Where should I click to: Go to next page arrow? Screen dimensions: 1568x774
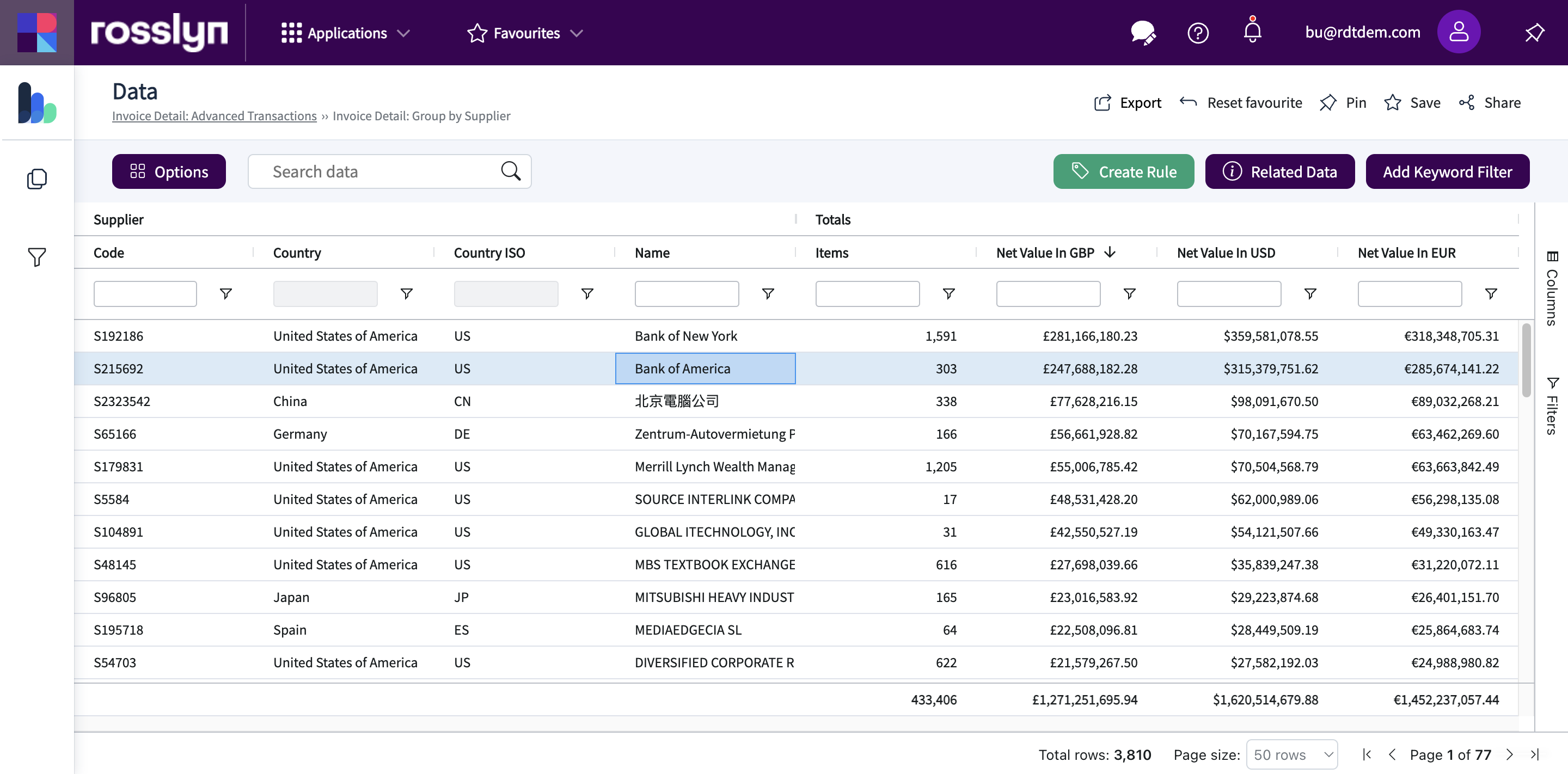pos(1510,754)
